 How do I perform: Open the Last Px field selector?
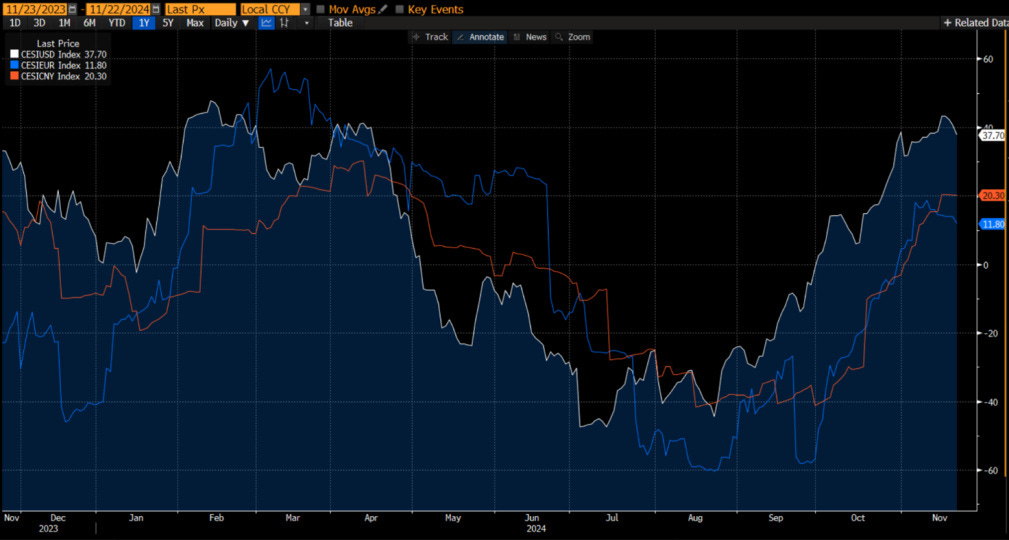tap(199, 10)
